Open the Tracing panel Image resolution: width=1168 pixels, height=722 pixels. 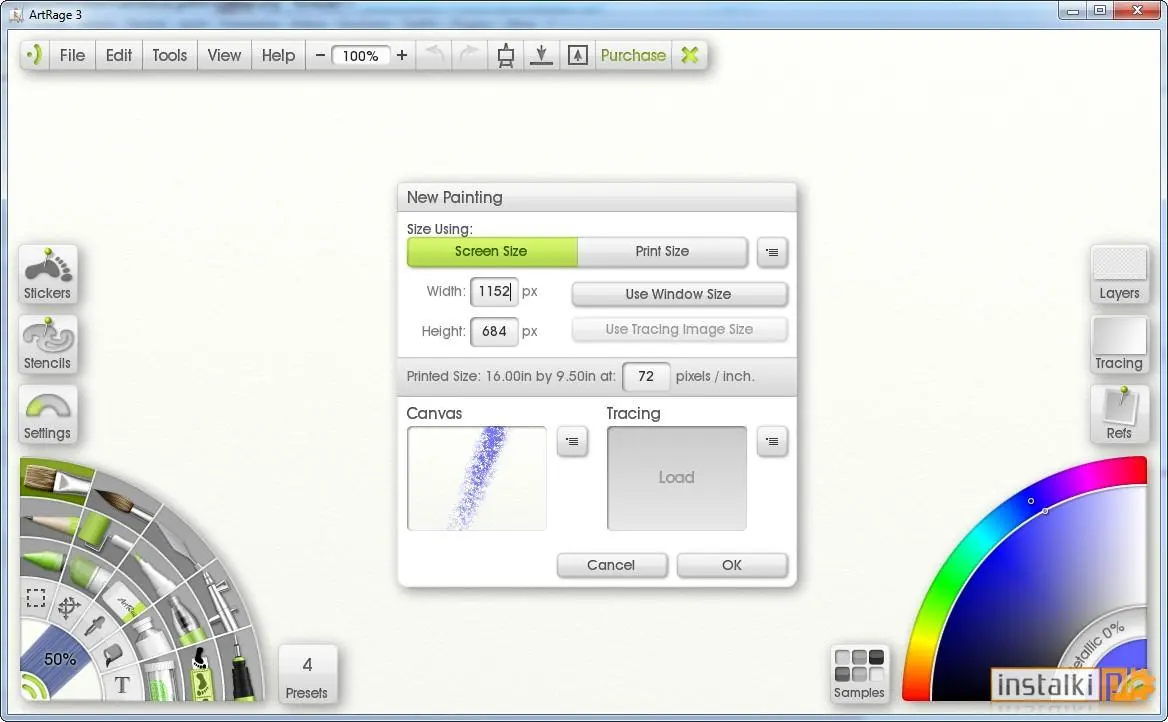tap(1119, 344)
